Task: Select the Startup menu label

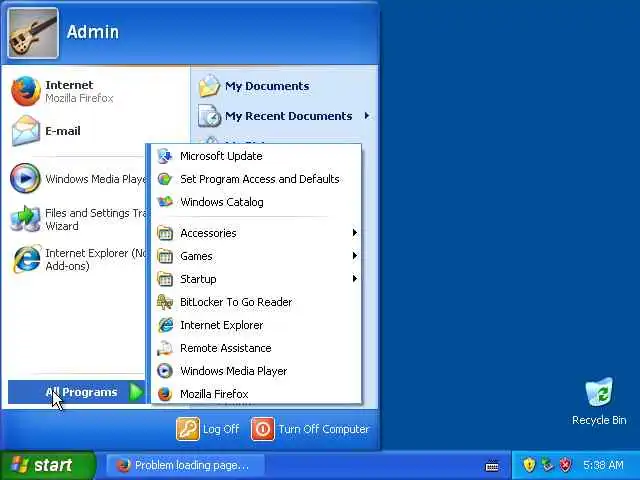Action: (x=198, y=279)
